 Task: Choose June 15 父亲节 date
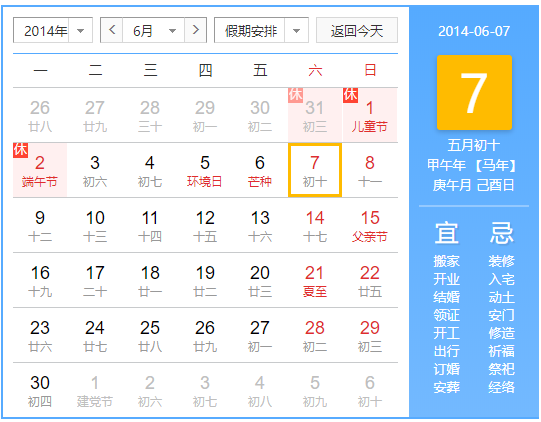coord(370,225)
